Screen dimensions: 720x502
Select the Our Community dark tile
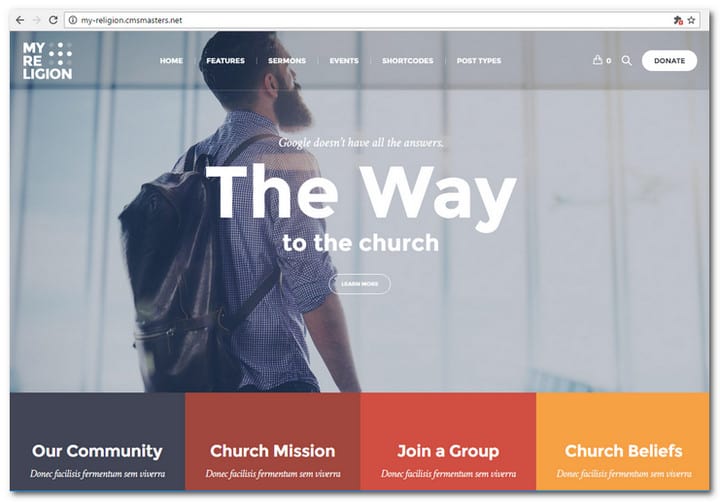97,441
